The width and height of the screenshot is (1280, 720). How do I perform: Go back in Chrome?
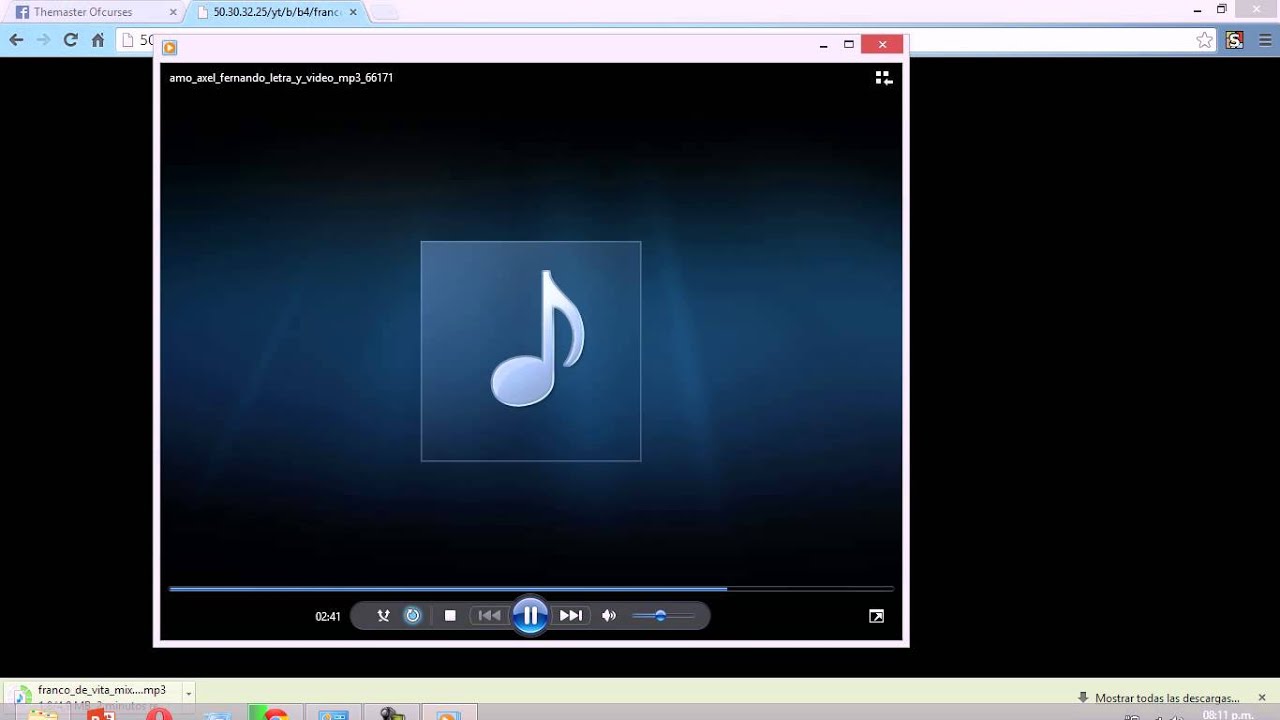pyautogui.click(x=16, y=40)
